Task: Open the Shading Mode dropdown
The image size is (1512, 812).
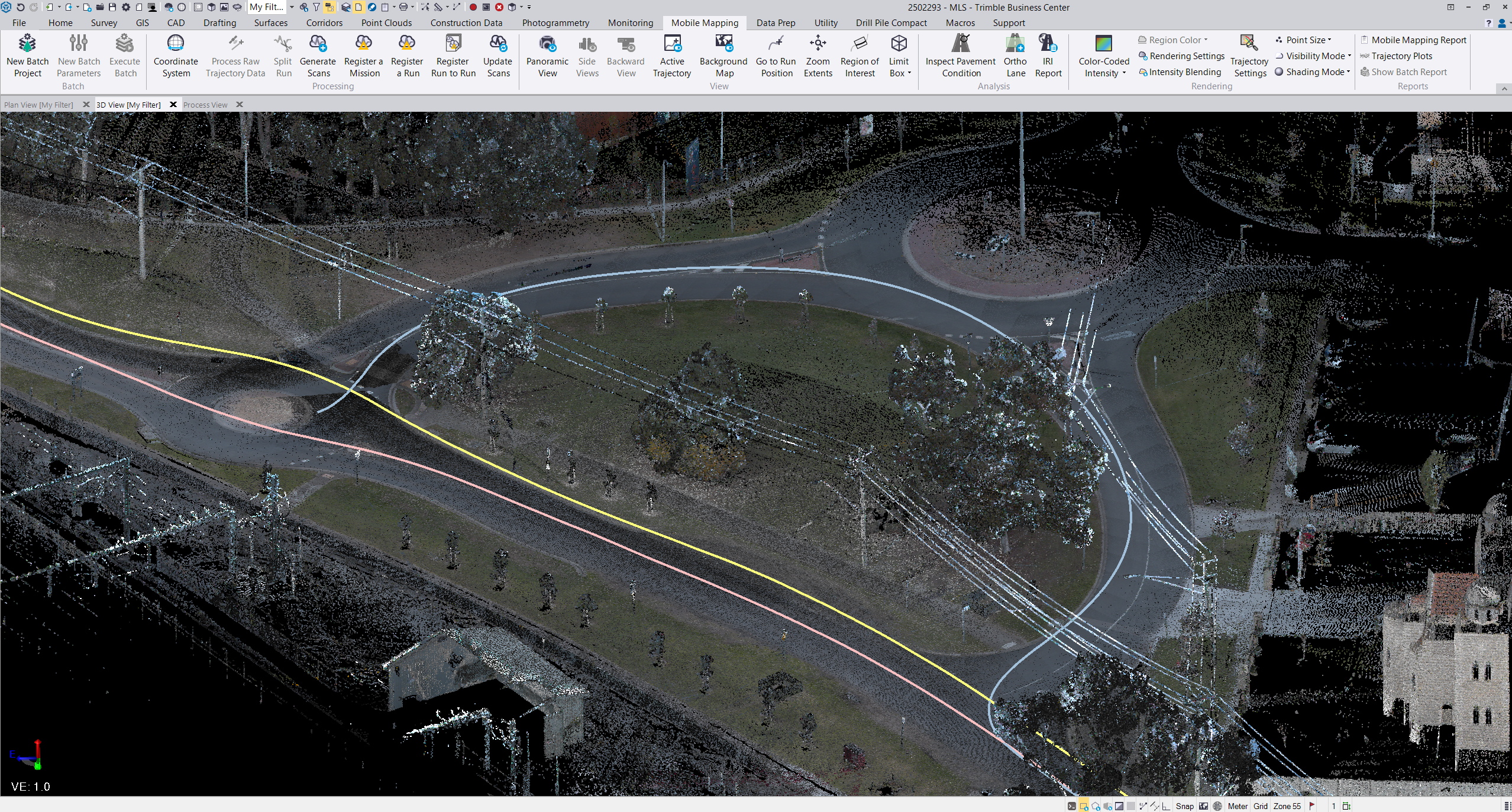Action: pos(1316,72)
